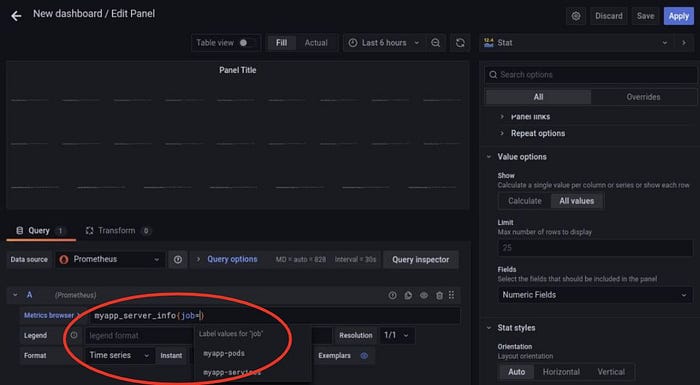Click the clock icon in time picker
The image size is (700, 385).
point(353,43)
